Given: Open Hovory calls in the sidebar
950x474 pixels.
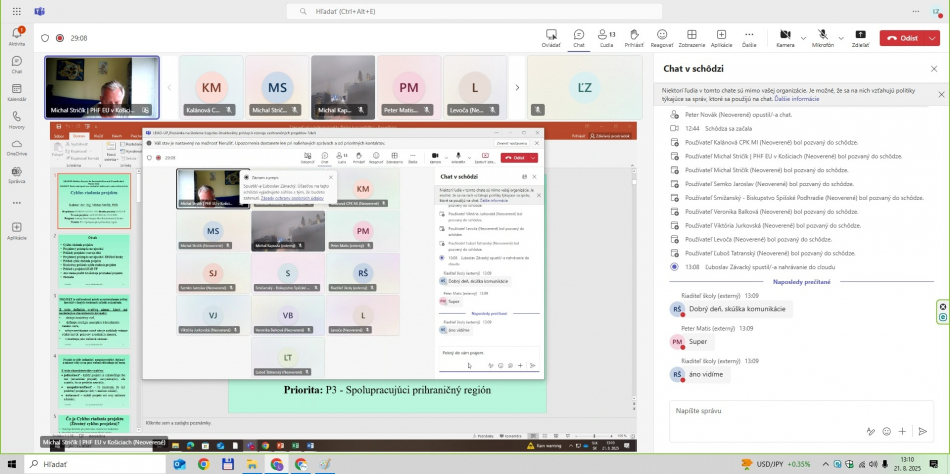Looking at the screenshot, I should [17, 120].
